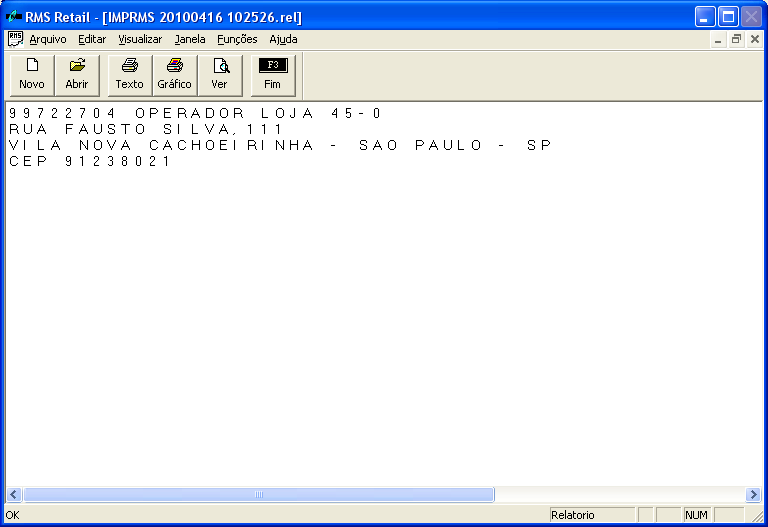Screen dimensions: 768x527
Task: Open the Arquivo menu
Action: [48, 39]
